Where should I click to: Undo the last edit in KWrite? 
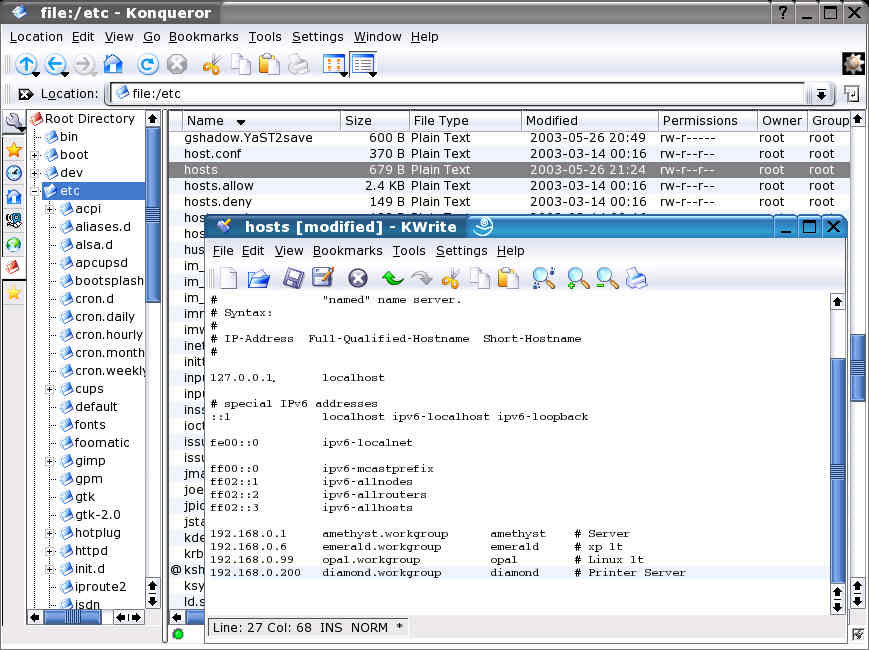(392, 278)
